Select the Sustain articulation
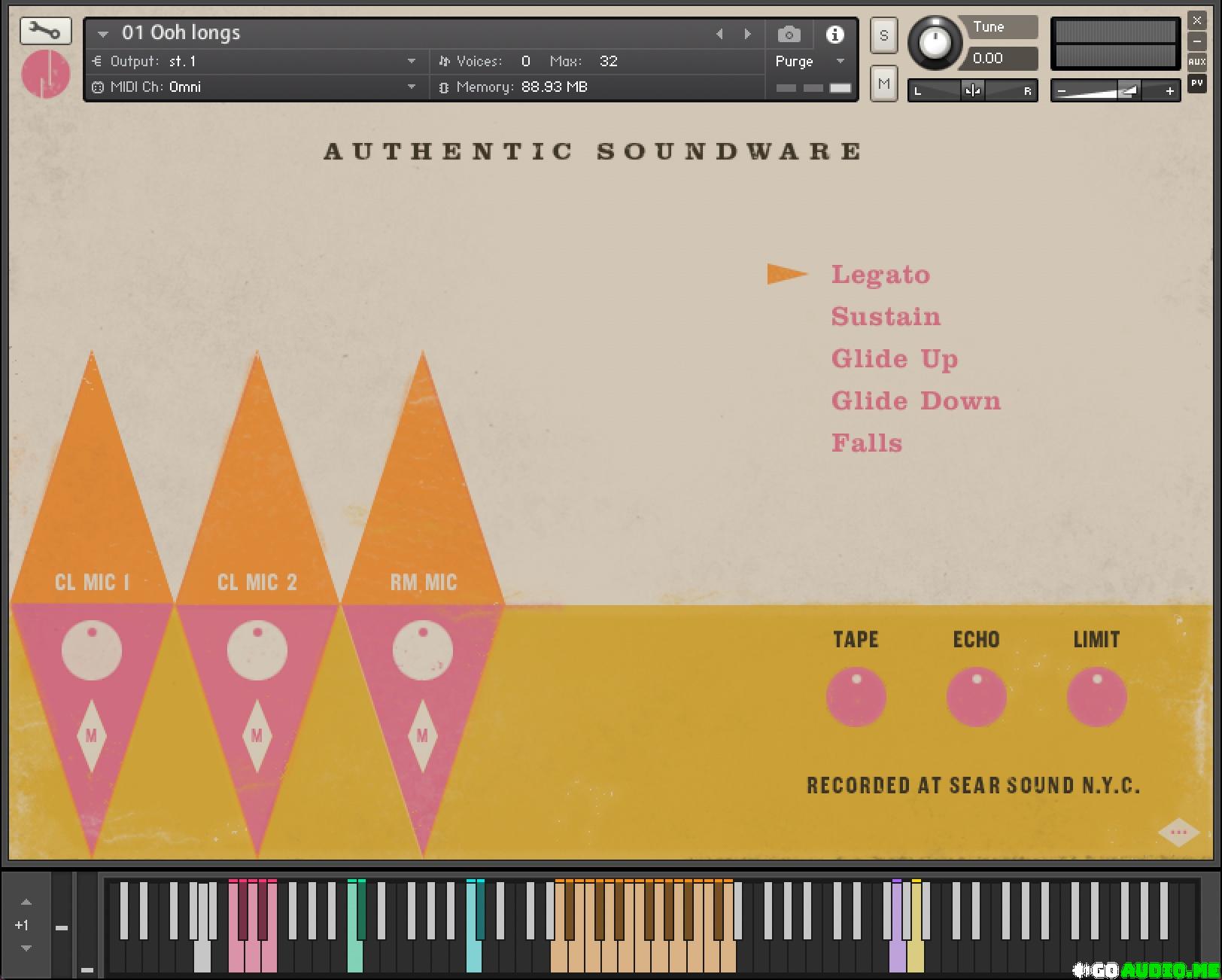Viewport: 1222px width, 980px height. (886, 317)
